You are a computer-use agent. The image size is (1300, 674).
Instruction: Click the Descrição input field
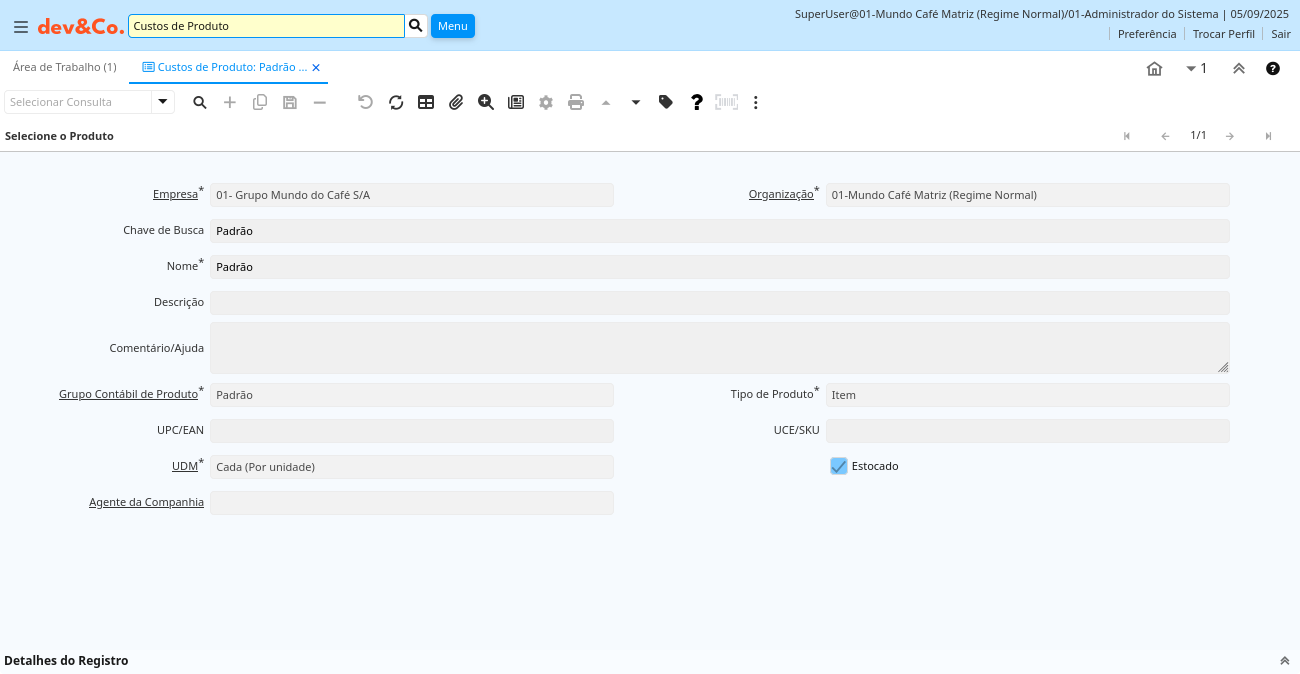coord(719,303)
